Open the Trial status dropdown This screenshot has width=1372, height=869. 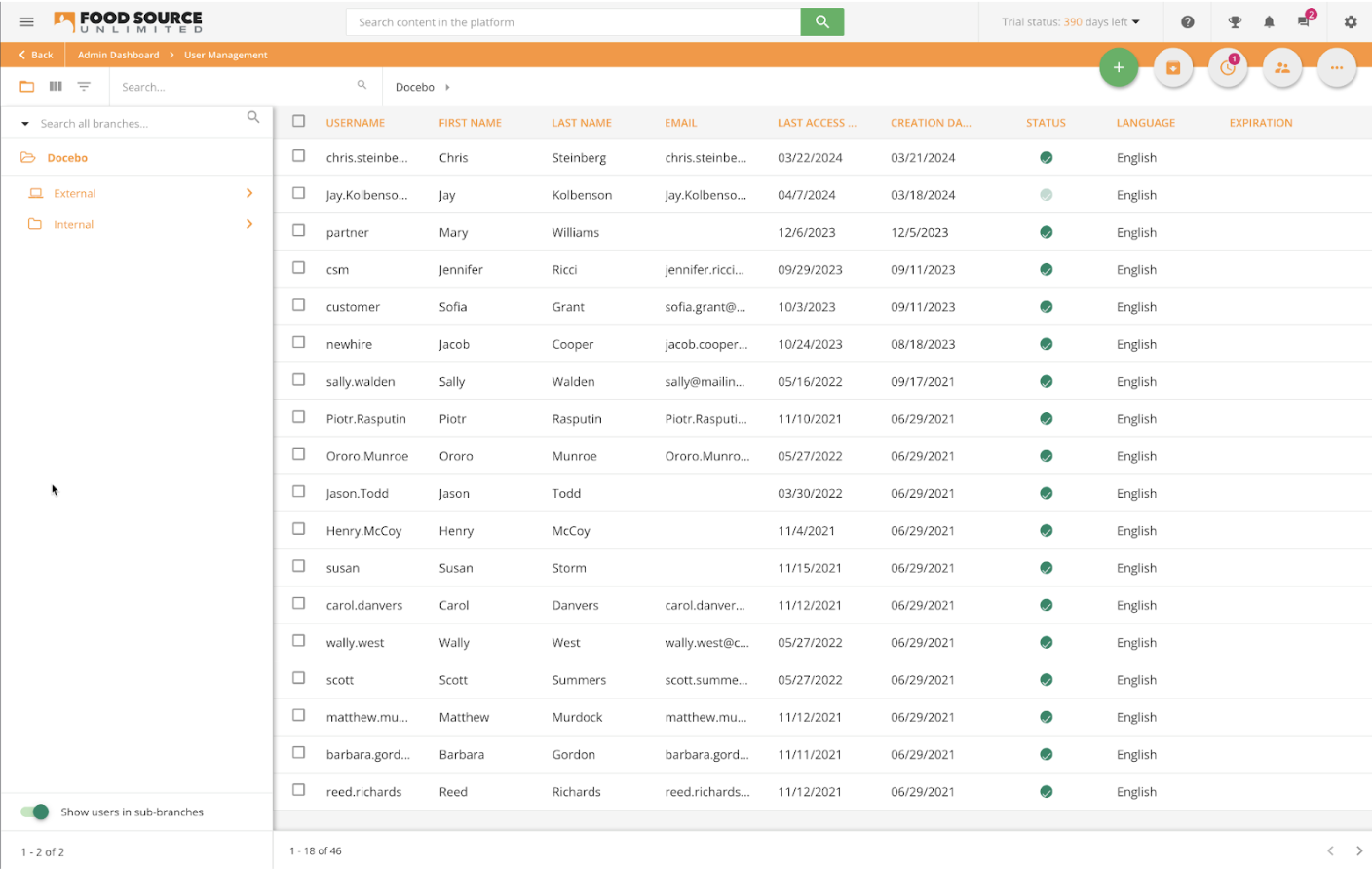[x=1071, y=22]
